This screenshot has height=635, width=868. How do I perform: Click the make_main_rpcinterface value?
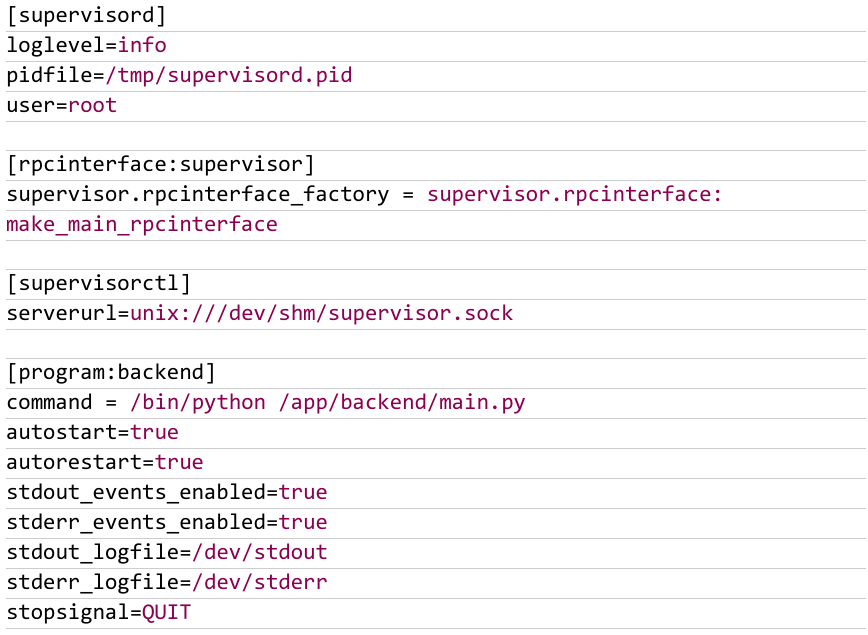pyautogui.click(x=142, y=224)
